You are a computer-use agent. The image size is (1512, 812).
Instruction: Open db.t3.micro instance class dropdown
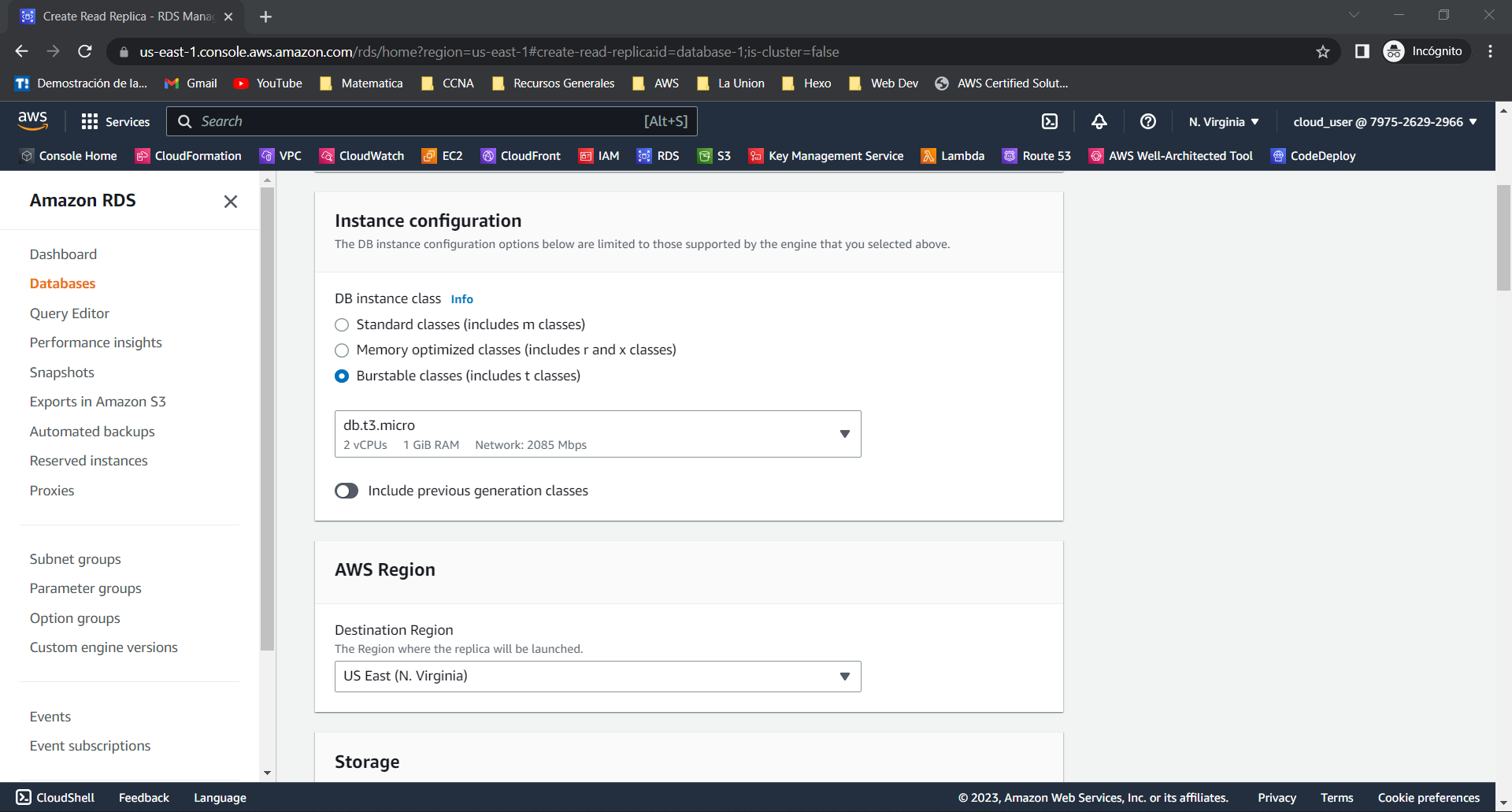598,434
